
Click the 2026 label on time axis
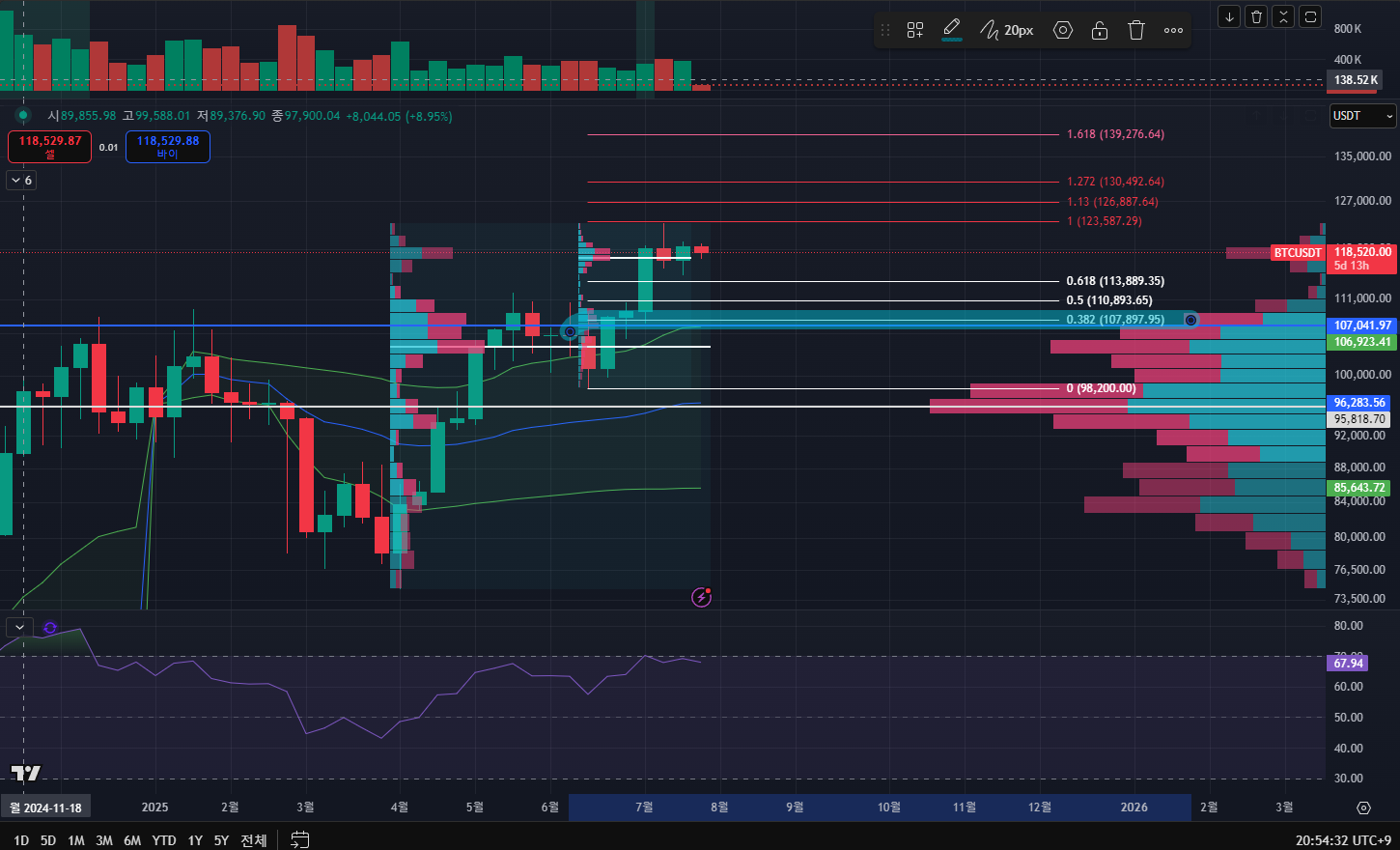[1134, 807]
